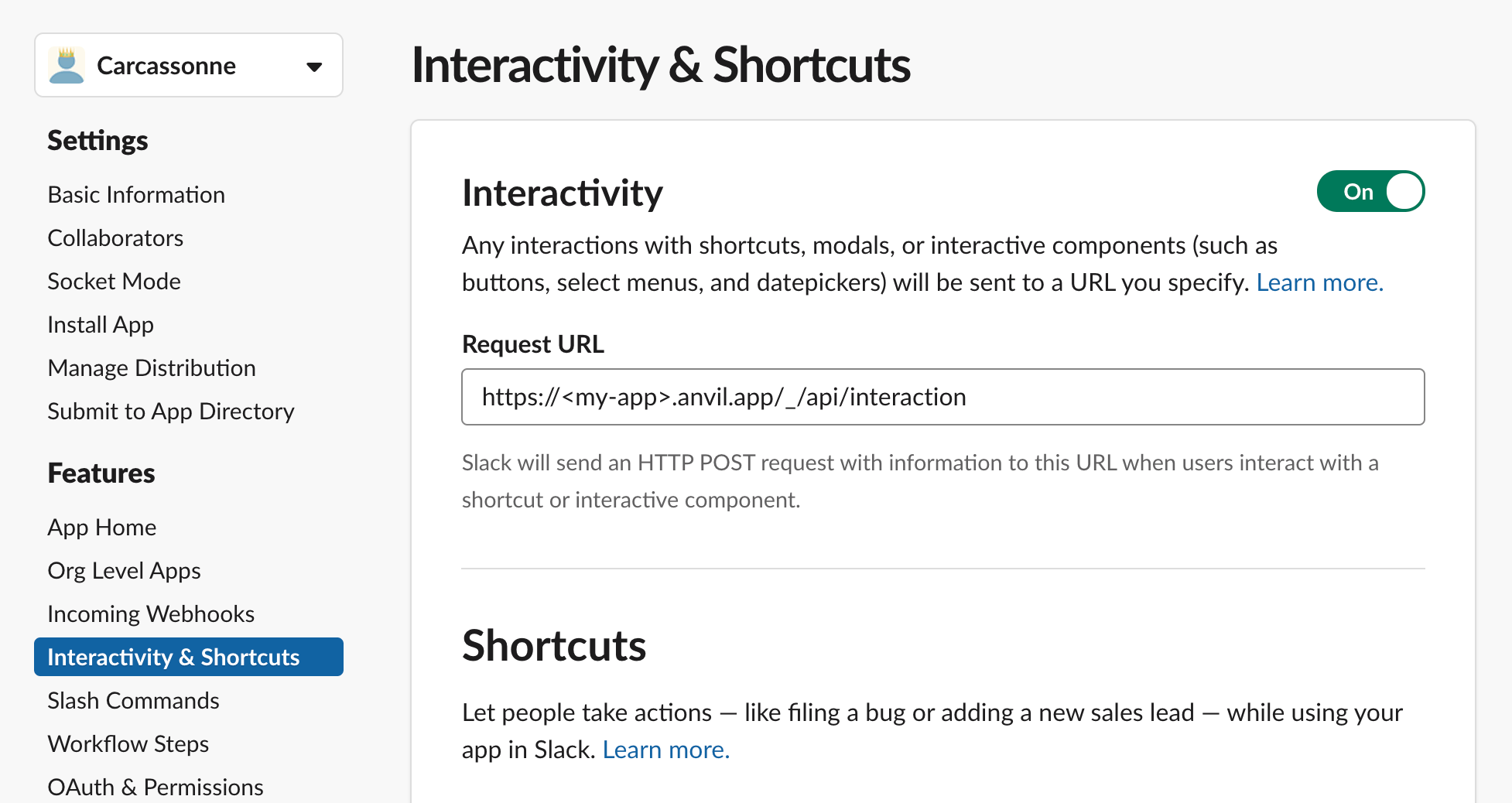Image resolution: width=1512 pixels, height=803 pixels.
Task: Open OAuth & Permissions settings
Action: (x=156, y=787)
